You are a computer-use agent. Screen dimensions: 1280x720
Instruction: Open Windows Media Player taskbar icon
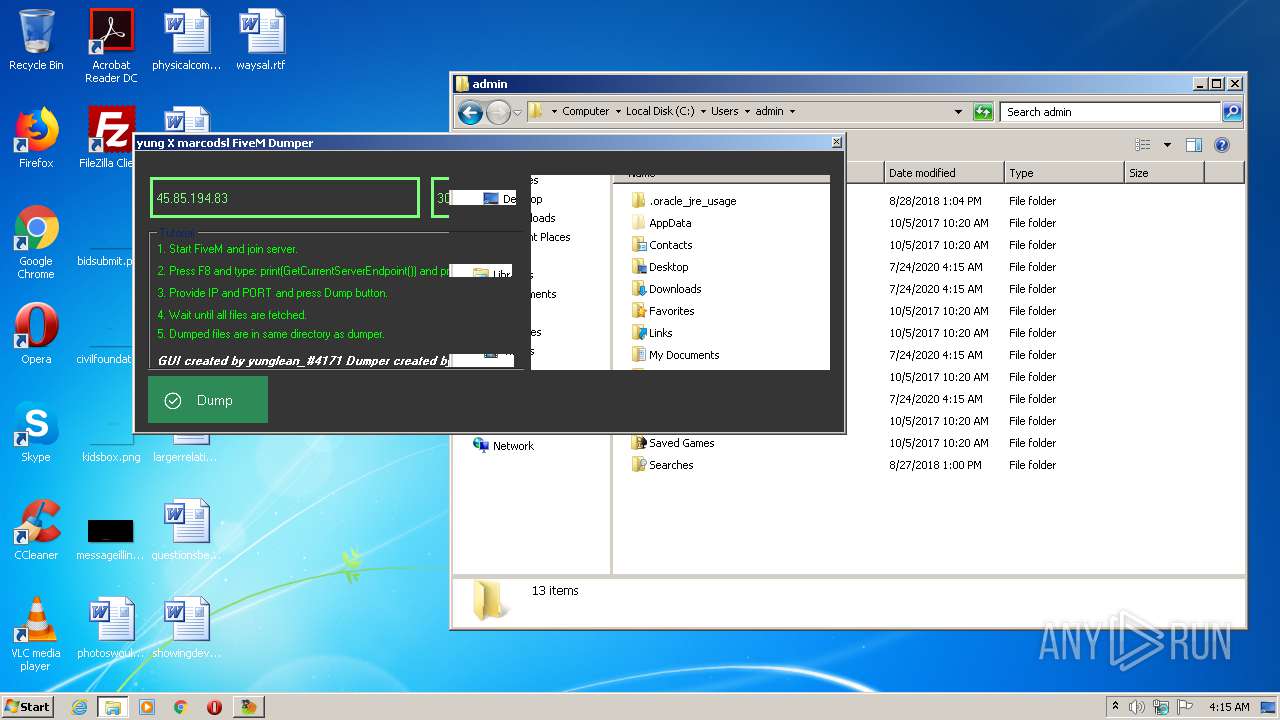(147, 707)
